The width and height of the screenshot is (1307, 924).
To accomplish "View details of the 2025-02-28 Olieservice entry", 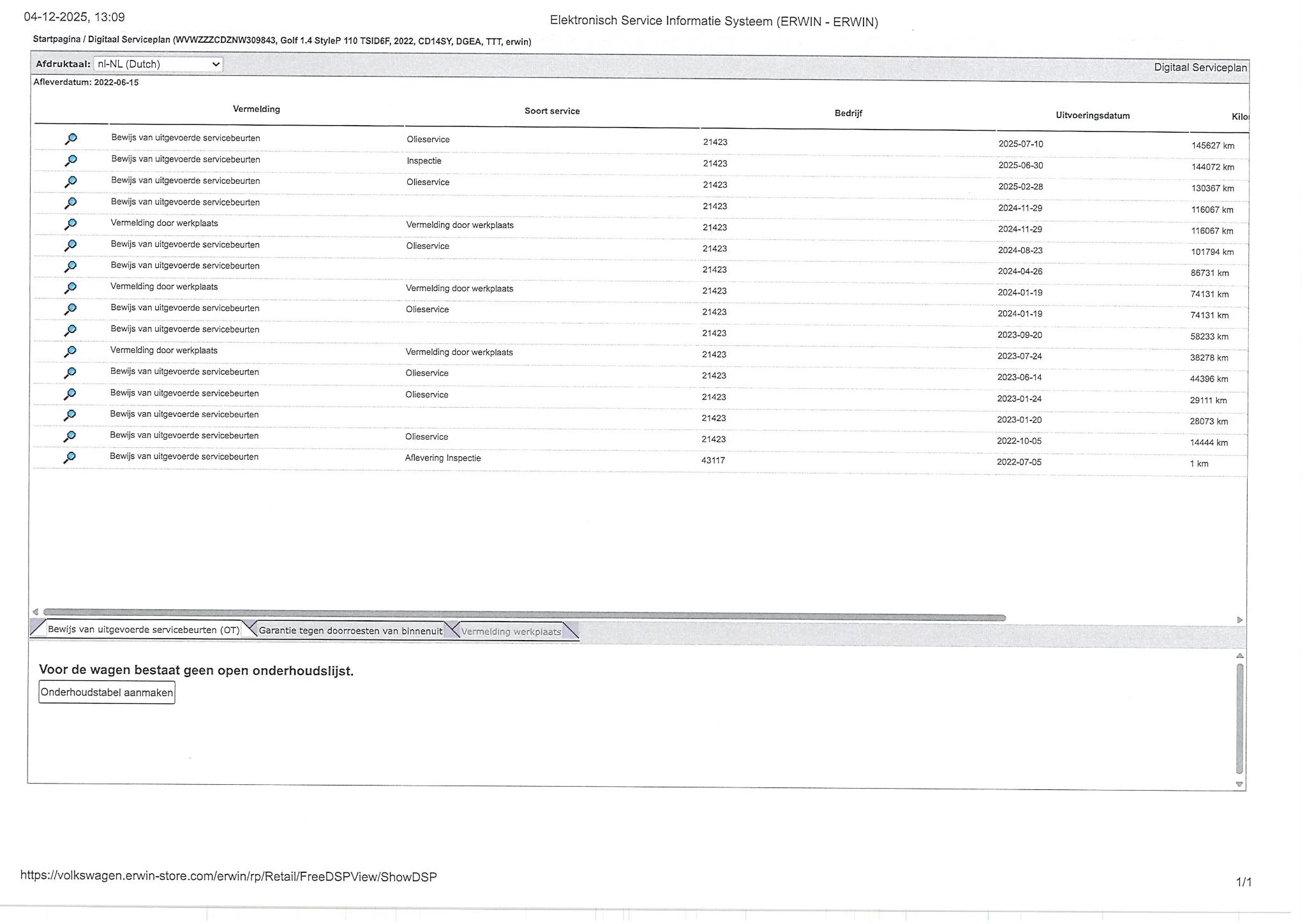I will [x=70, y=182].
